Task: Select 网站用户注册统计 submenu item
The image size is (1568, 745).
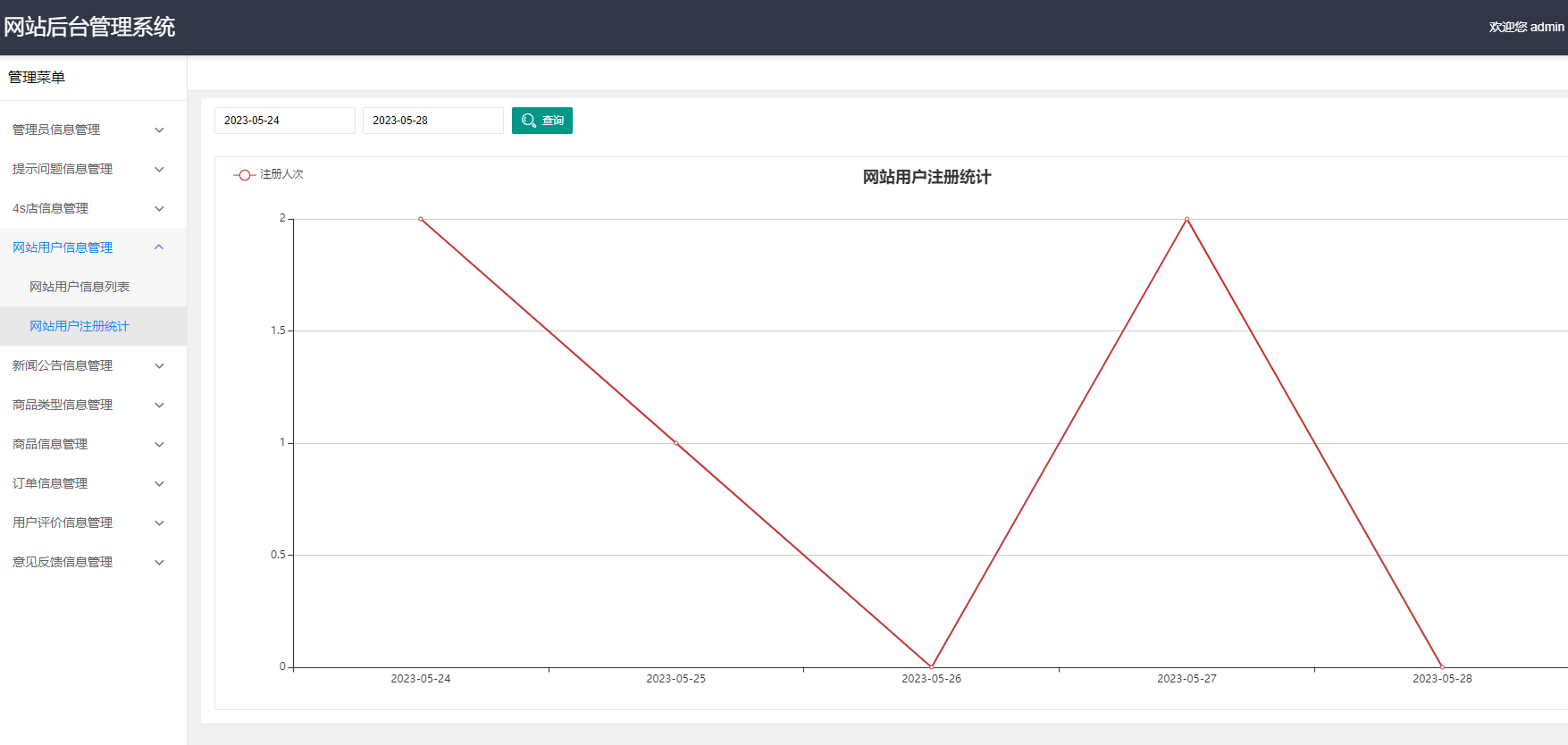Action: point(80,326)
